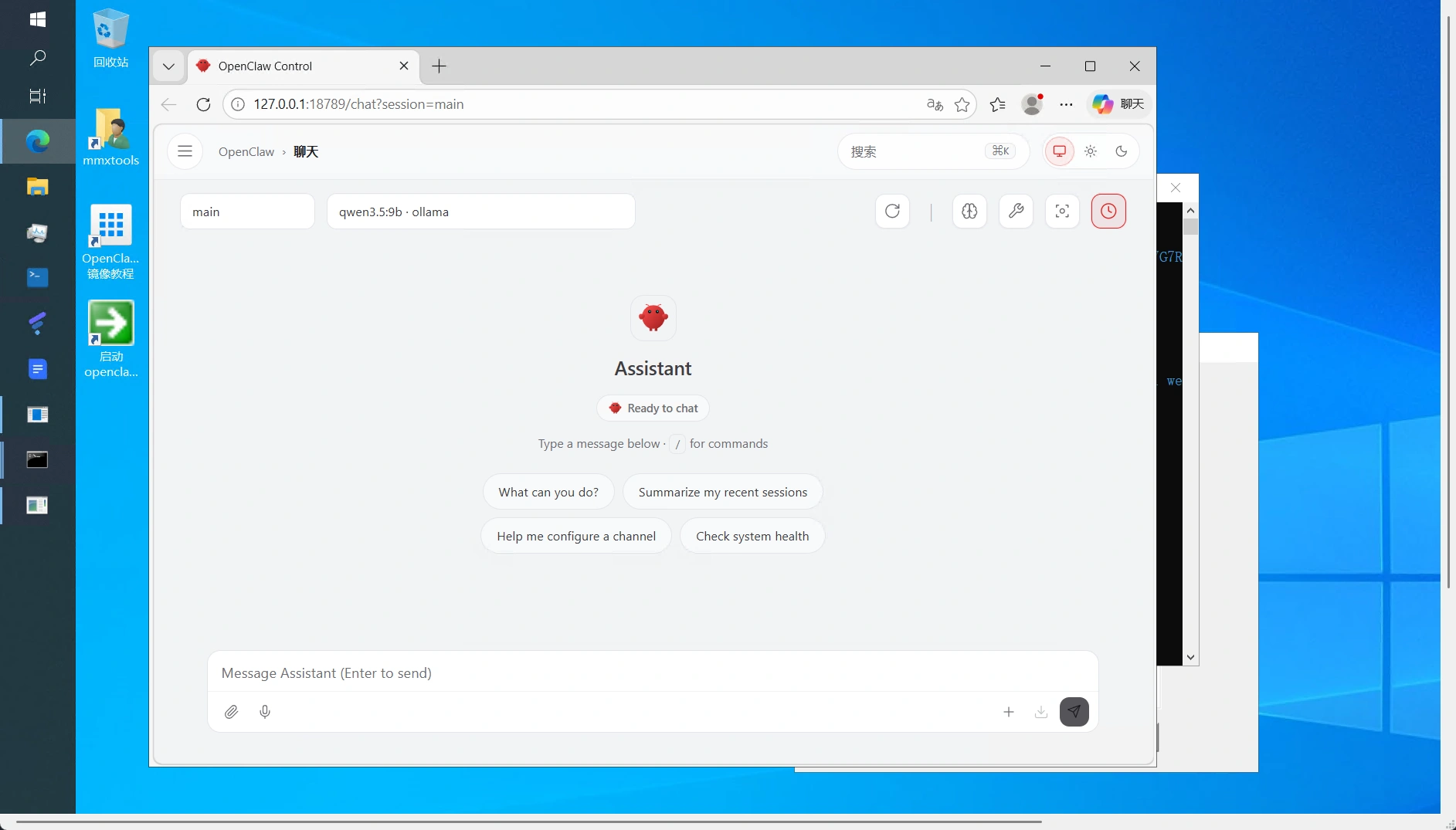Click the Microsoft Edge taskbar icon

point(37,141)
